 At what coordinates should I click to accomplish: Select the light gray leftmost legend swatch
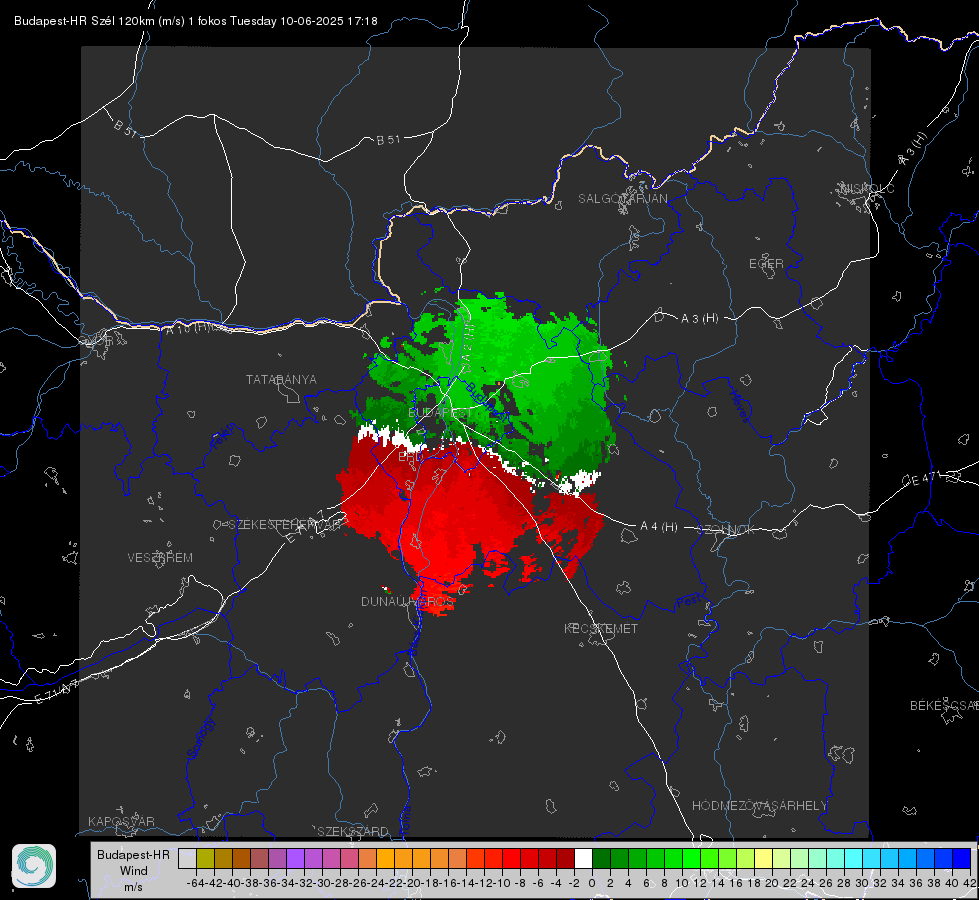[x=187, y=859]
